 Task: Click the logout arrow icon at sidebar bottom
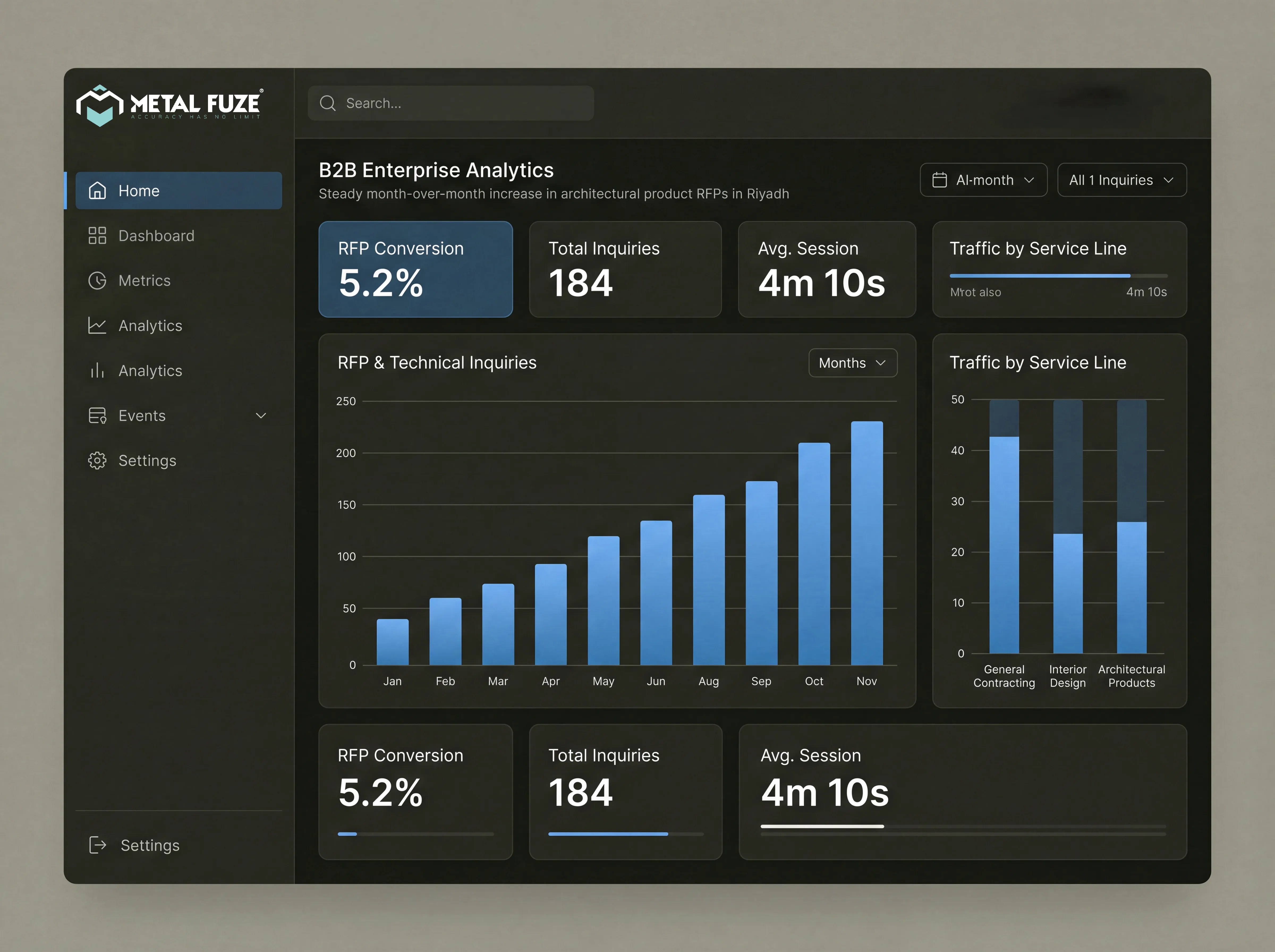[98, 845]
